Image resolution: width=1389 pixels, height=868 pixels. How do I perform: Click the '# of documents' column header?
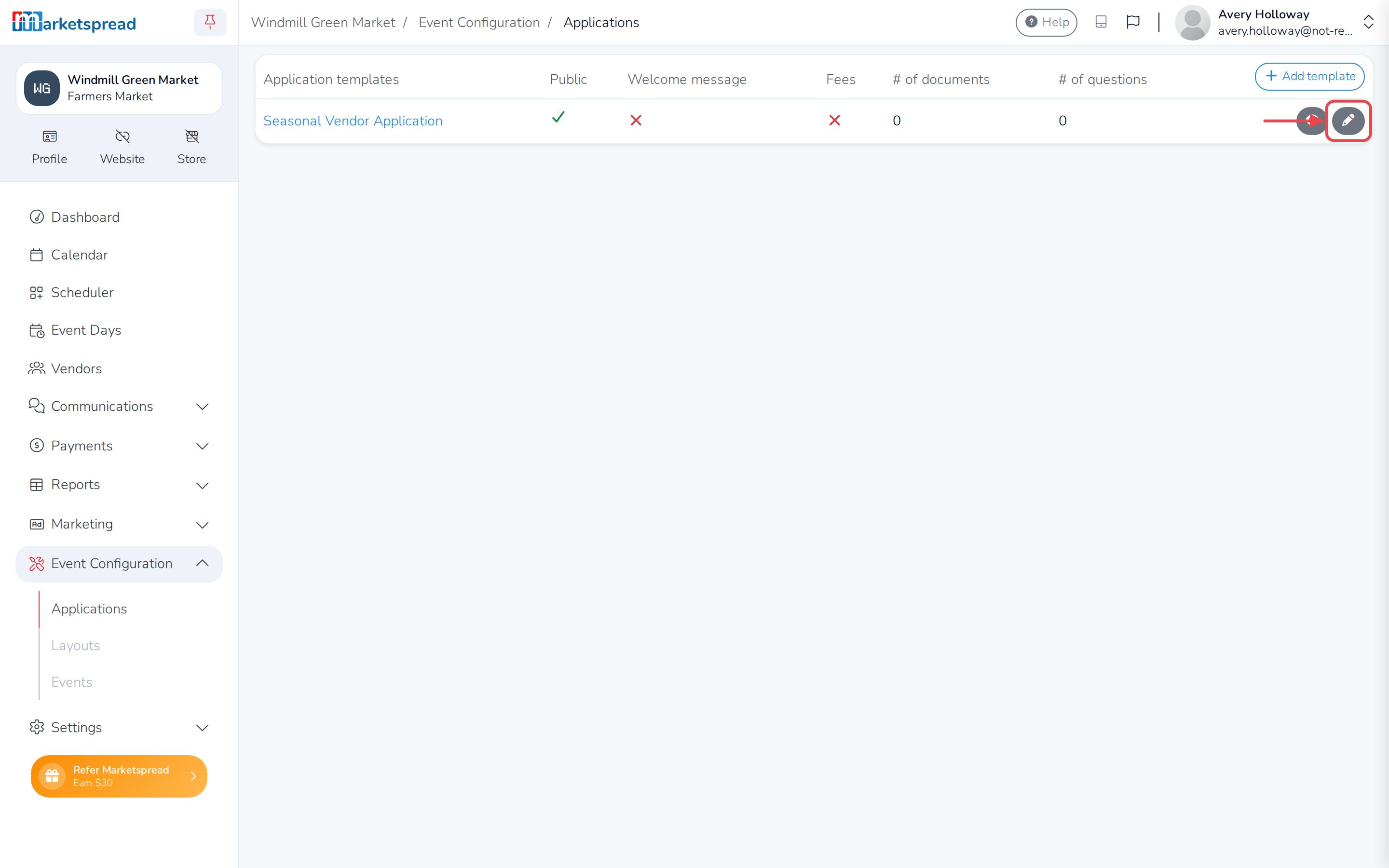point(941,79)
